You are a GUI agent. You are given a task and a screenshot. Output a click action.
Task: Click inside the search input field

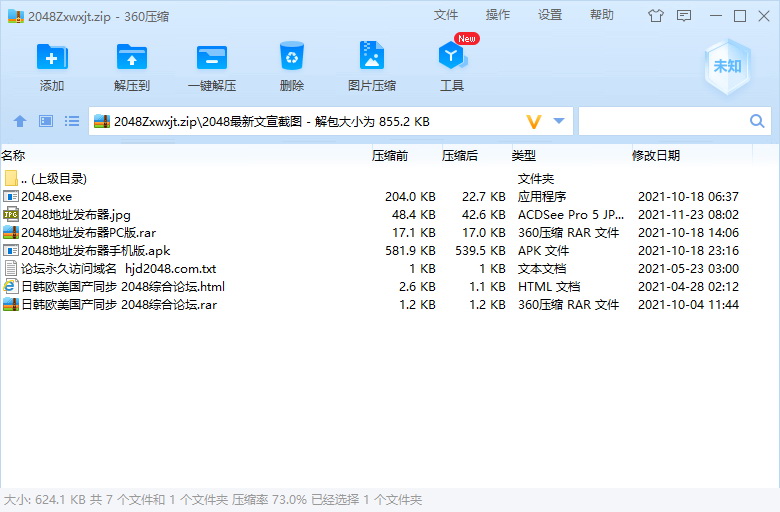click(x=662, y=121)
